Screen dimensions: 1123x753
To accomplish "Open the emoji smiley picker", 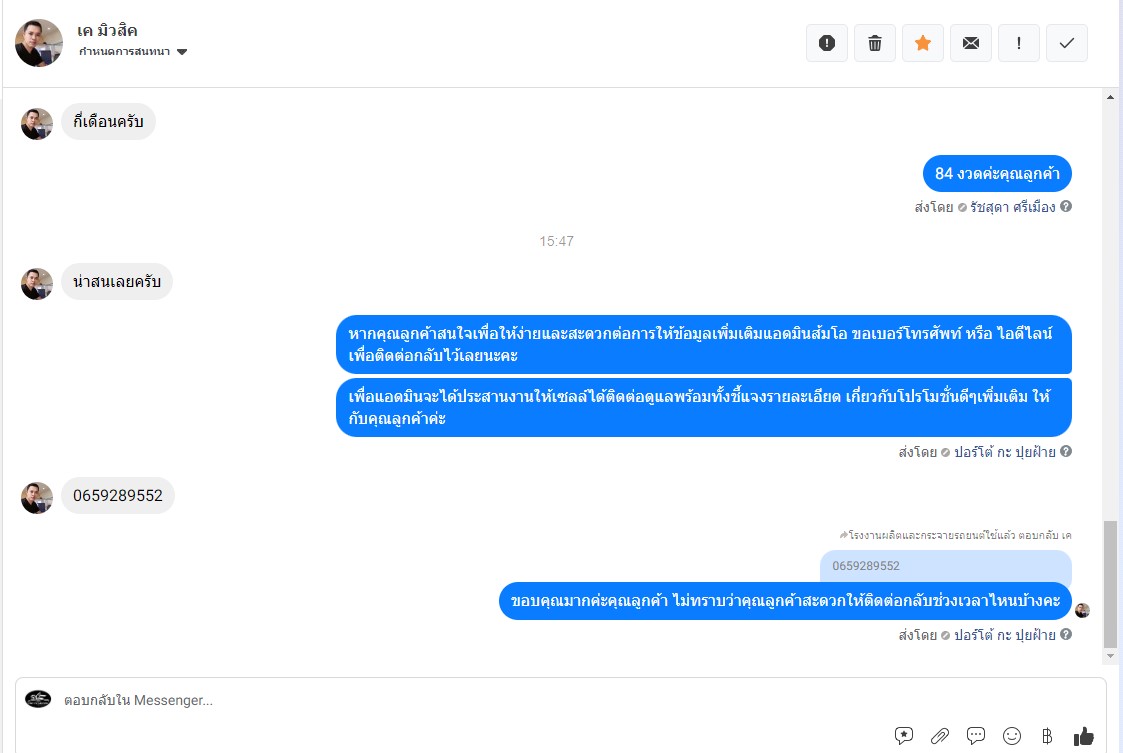I will (1011, 735).
